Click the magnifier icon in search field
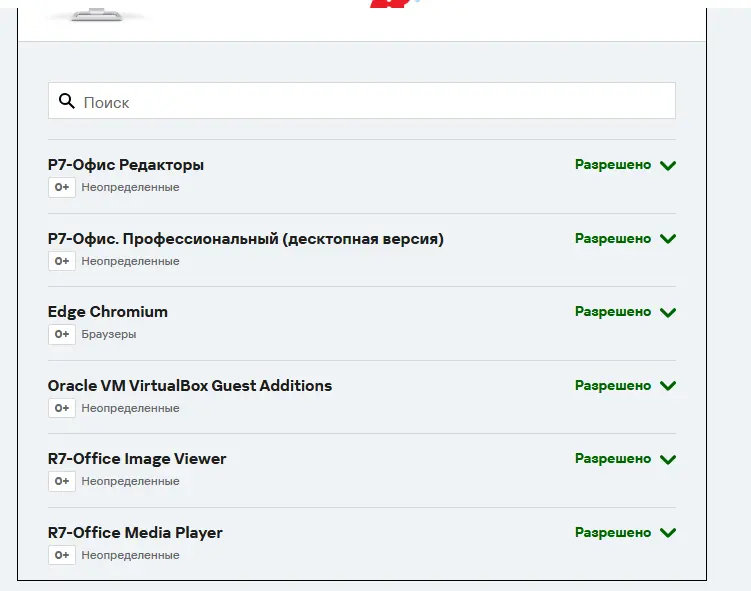The height and width of the screenshot is (591, 751). click(67, 101)
